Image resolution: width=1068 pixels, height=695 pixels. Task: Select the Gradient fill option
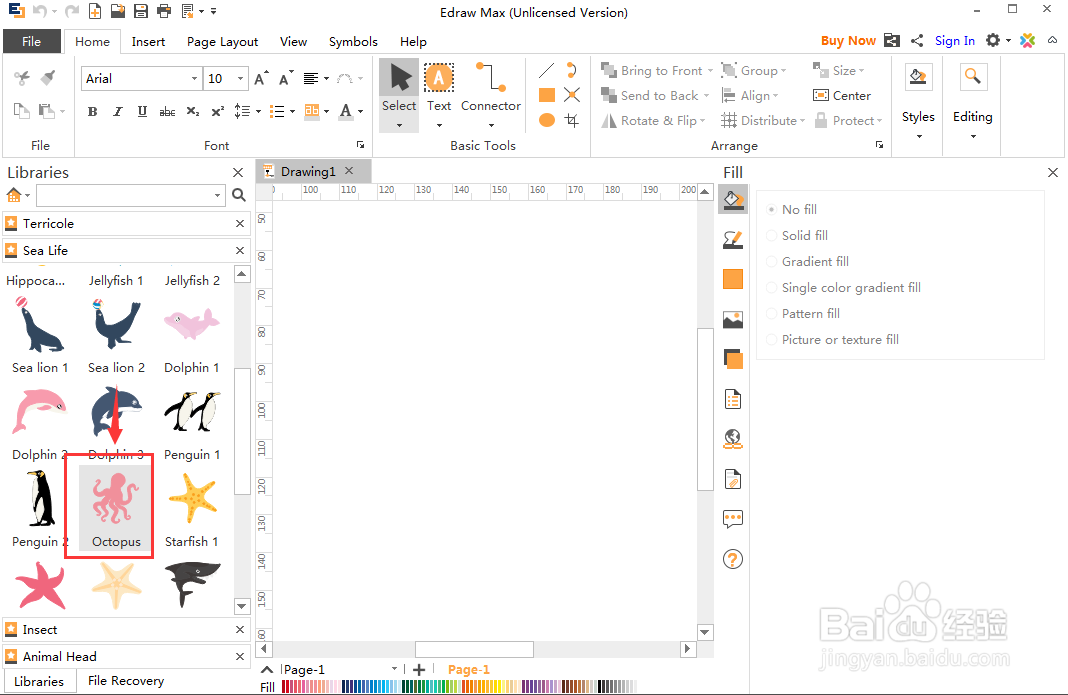807,262
